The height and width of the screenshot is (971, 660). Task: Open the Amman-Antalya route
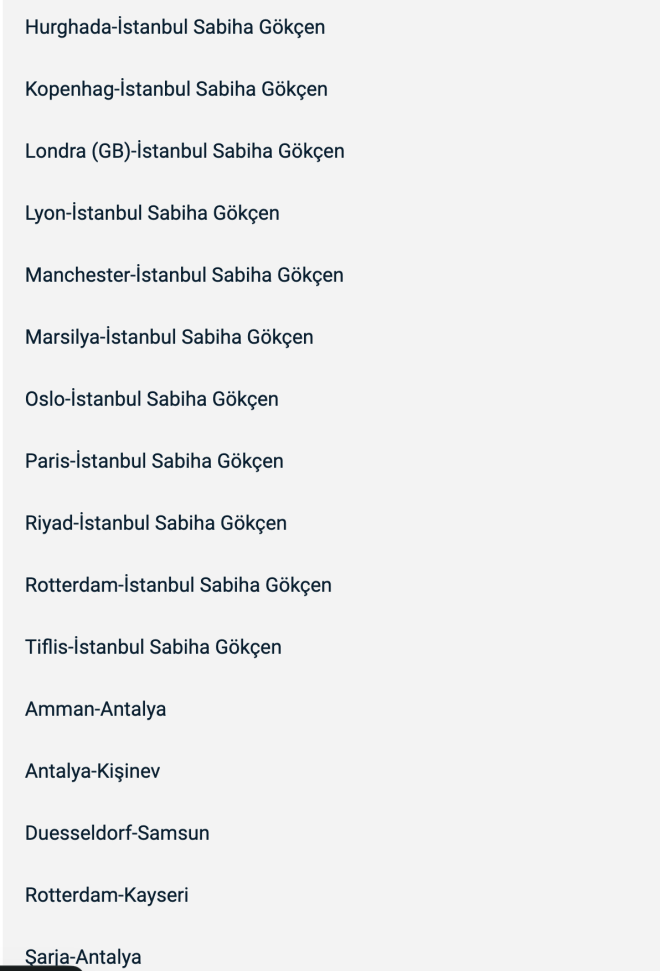pyautogui.click(x=96, y=710)
